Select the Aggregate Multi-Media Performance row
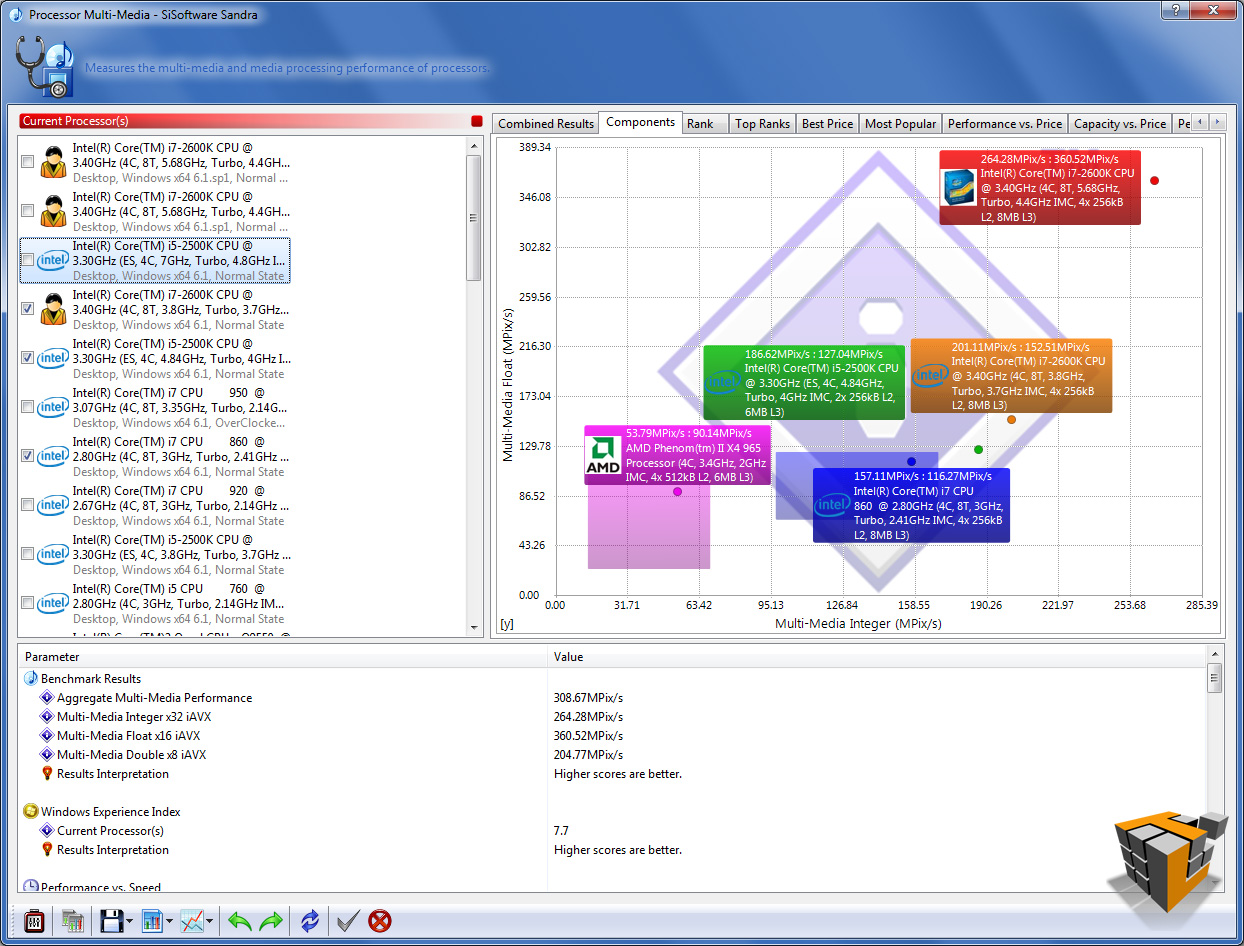The height and width of the screenshot is (946, 1244). pos(613,698)
